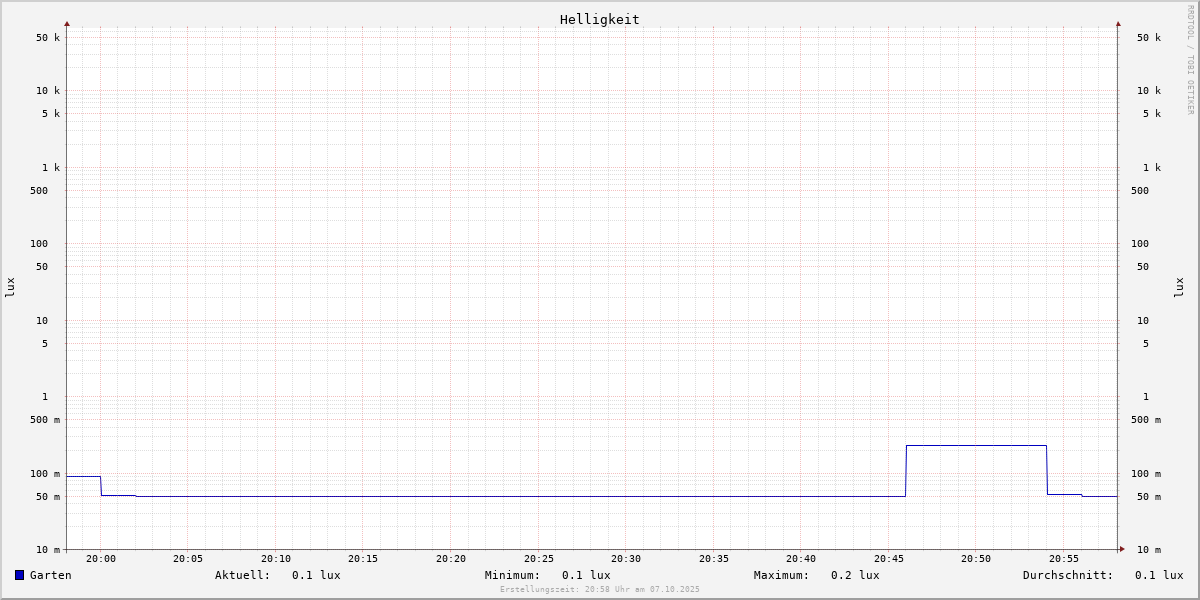Click the left axis 50 k label
Image resolution: width=1200 pixels, height=600 pixels.
(x=48, y=38)
